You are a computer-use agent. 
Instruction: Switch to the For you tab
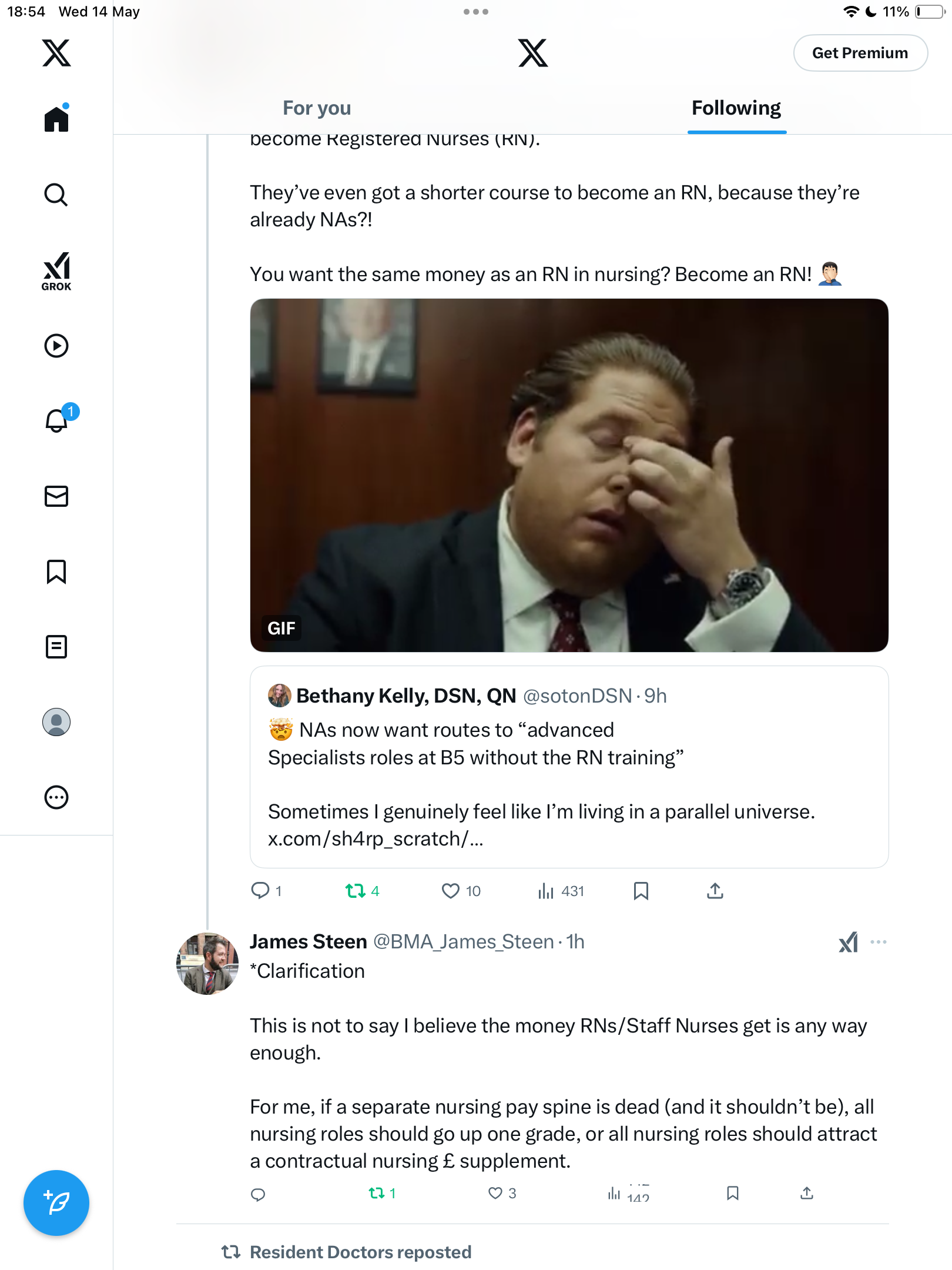[317, 108]
